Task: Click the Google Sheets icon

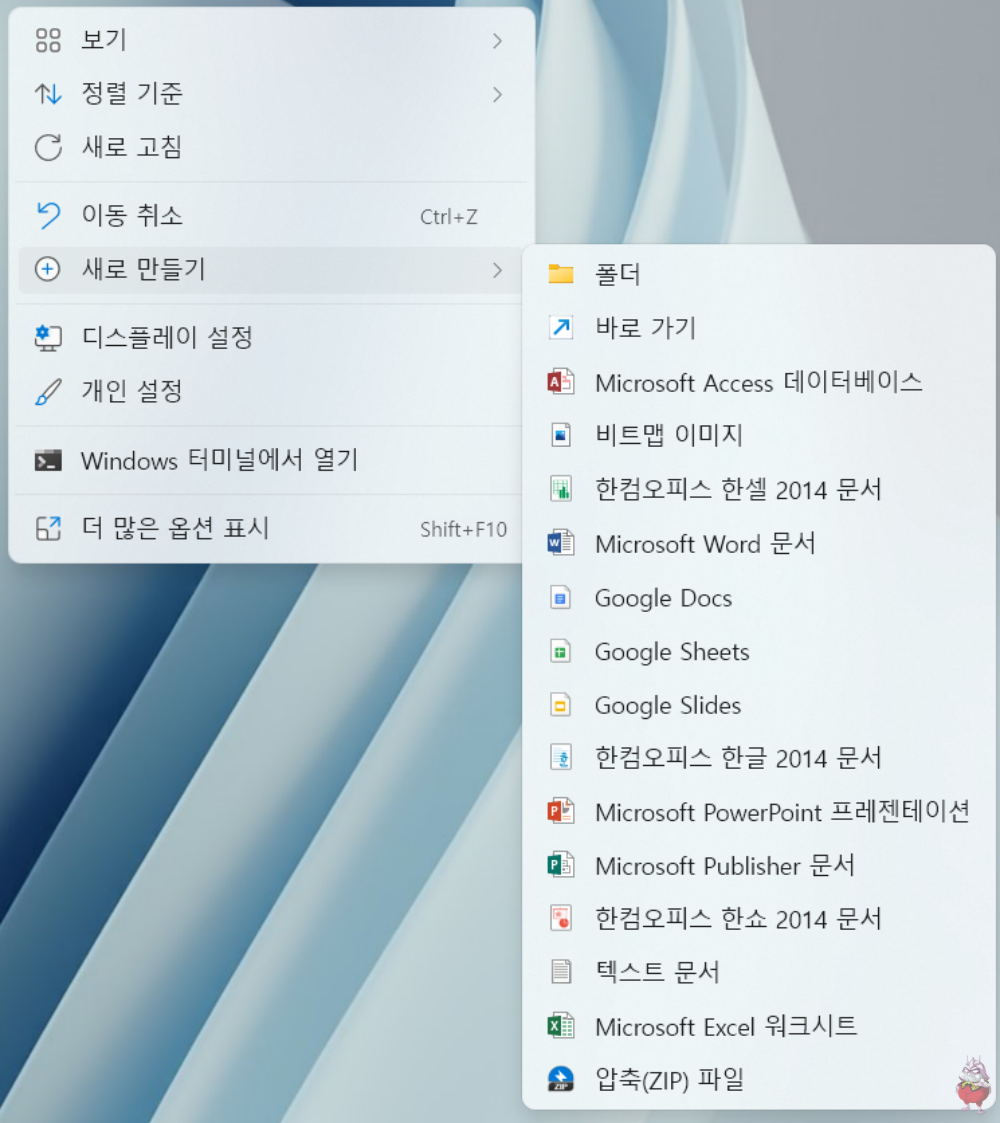Action: [560, 651]
